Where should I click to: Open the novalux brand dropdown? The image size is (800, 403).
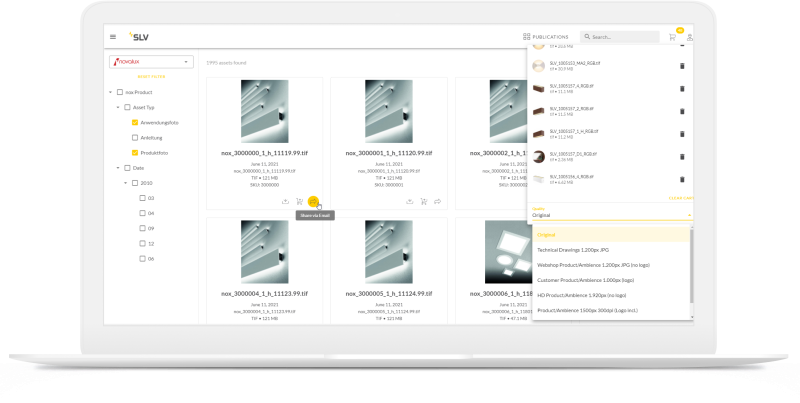tap(151, 62)
